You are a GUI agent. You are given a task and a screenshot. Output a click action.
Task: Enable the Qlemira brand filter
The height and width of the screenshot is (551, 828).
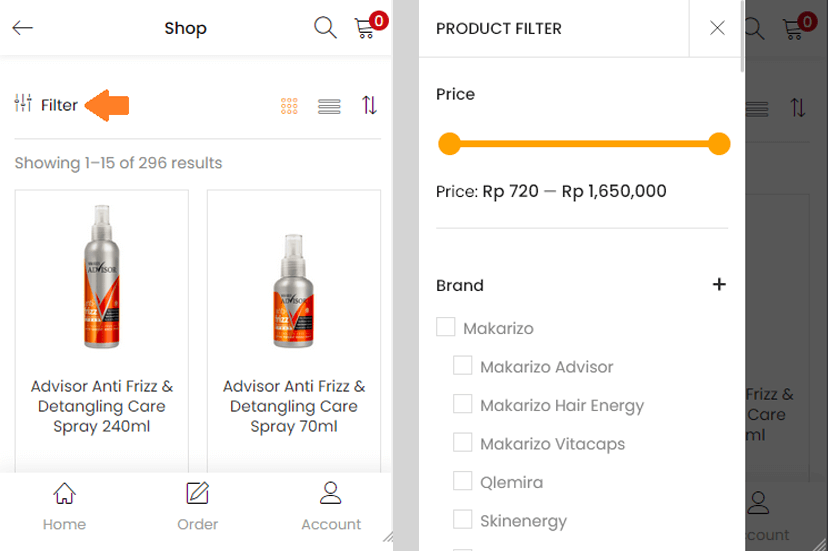coord(462,481)
